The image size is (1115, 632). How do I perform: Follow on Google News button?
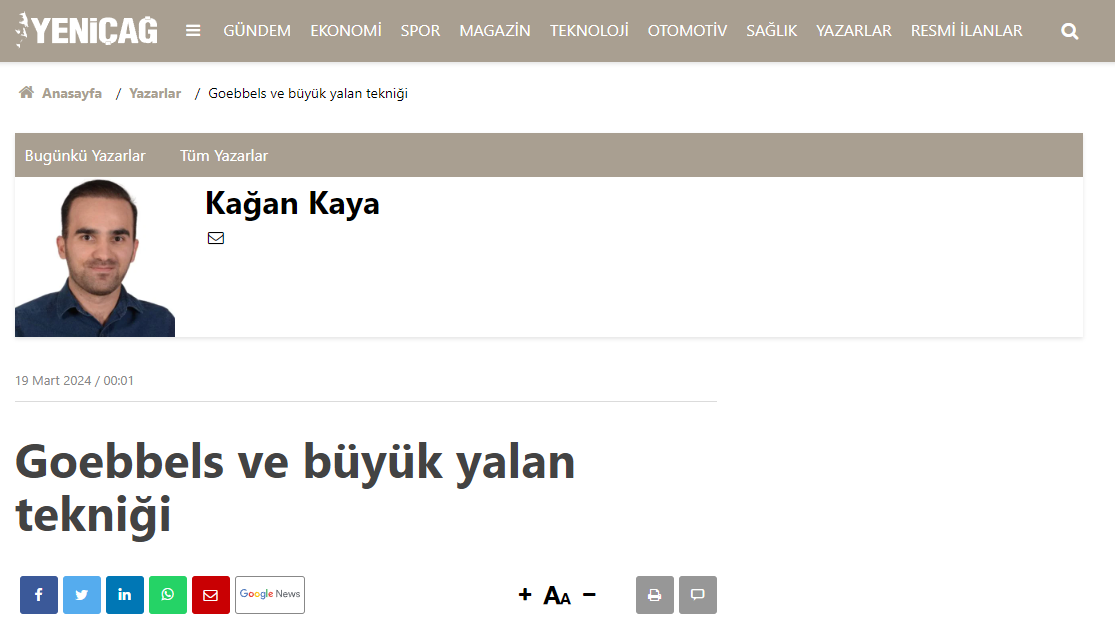click(x=270, y=595)
